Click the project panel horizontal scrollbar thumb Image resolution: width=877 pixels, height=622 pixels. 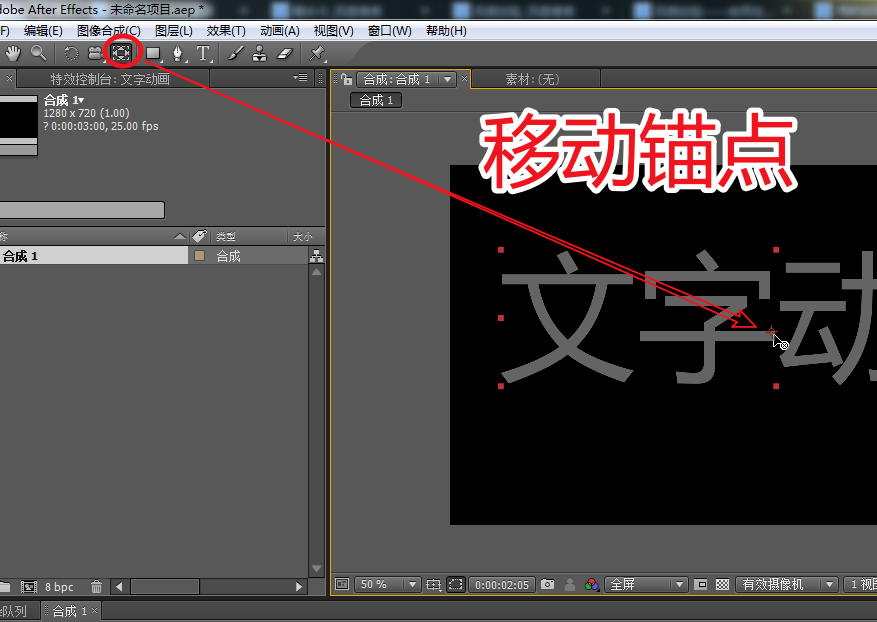coord(165,586)
